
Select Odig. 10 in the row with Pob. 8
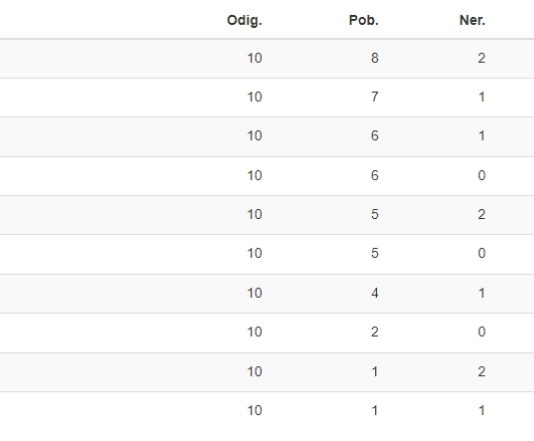pyautogui.click(x=255, y=58)
